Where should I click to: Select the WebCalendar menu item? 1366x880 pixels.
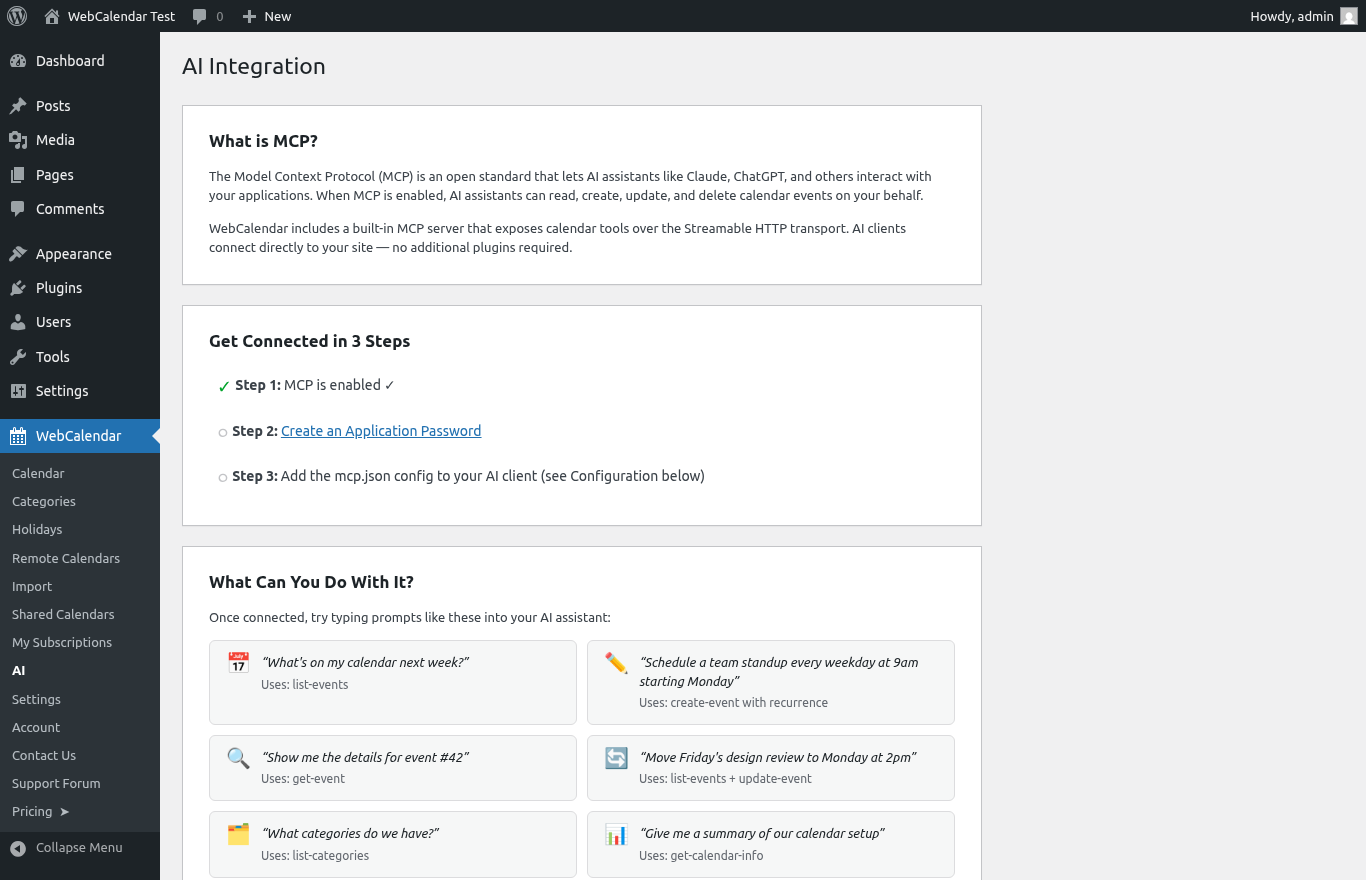[80, 436]
